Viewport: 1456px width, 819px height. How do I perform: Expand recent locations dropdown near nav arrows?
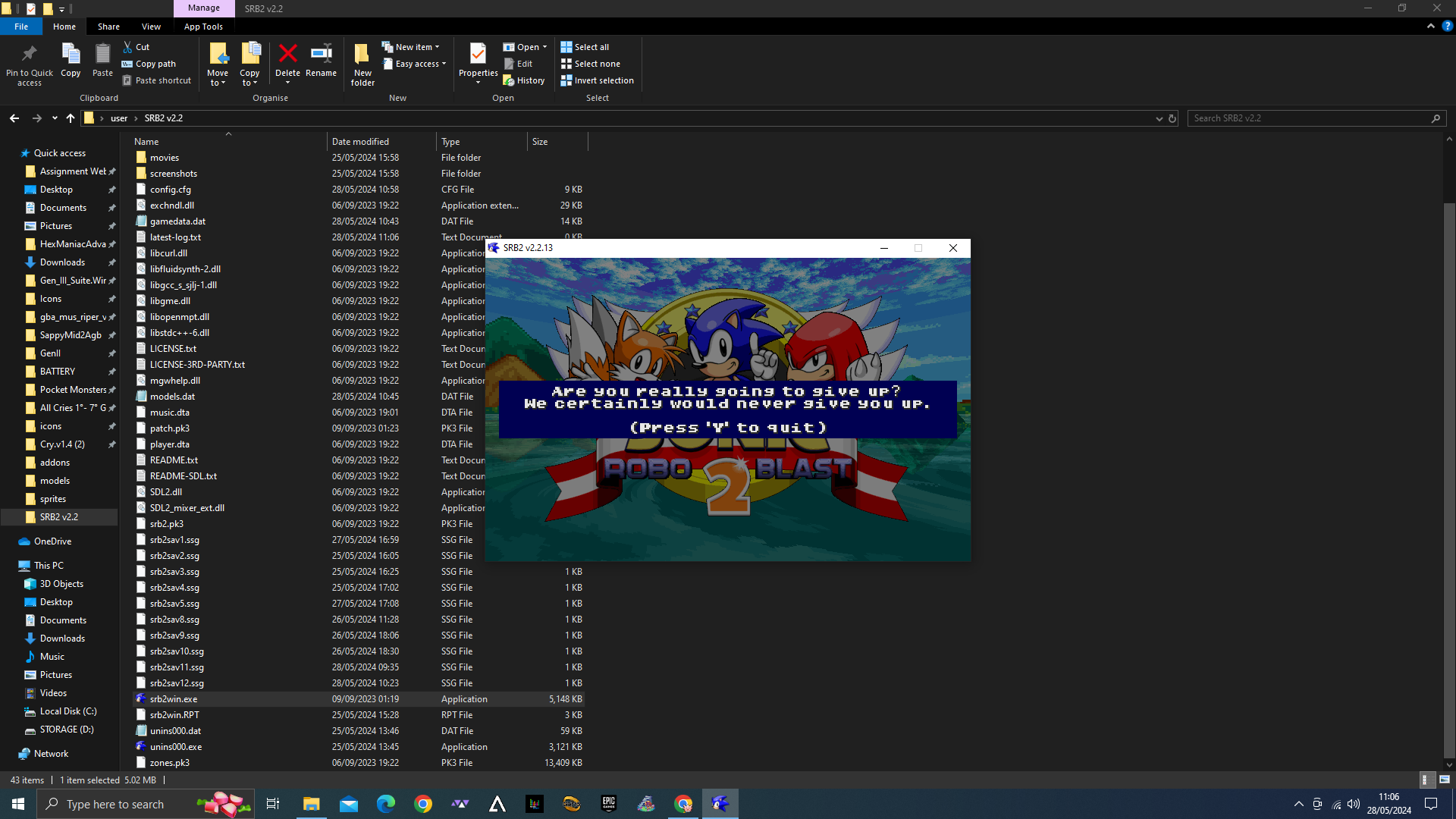pos(55,118)
